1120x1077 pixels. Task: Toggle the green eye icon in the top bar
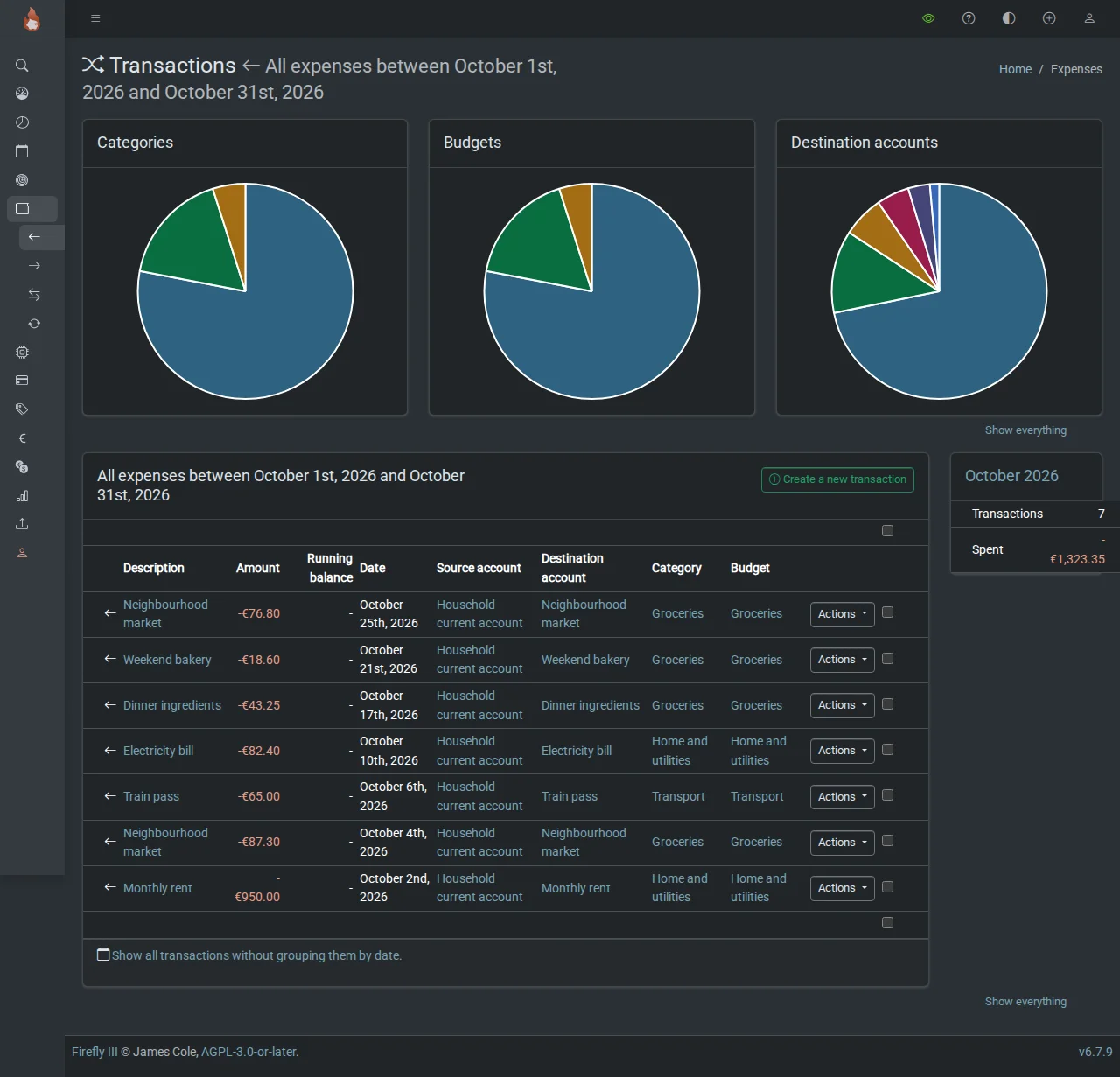tap(928, 18)
